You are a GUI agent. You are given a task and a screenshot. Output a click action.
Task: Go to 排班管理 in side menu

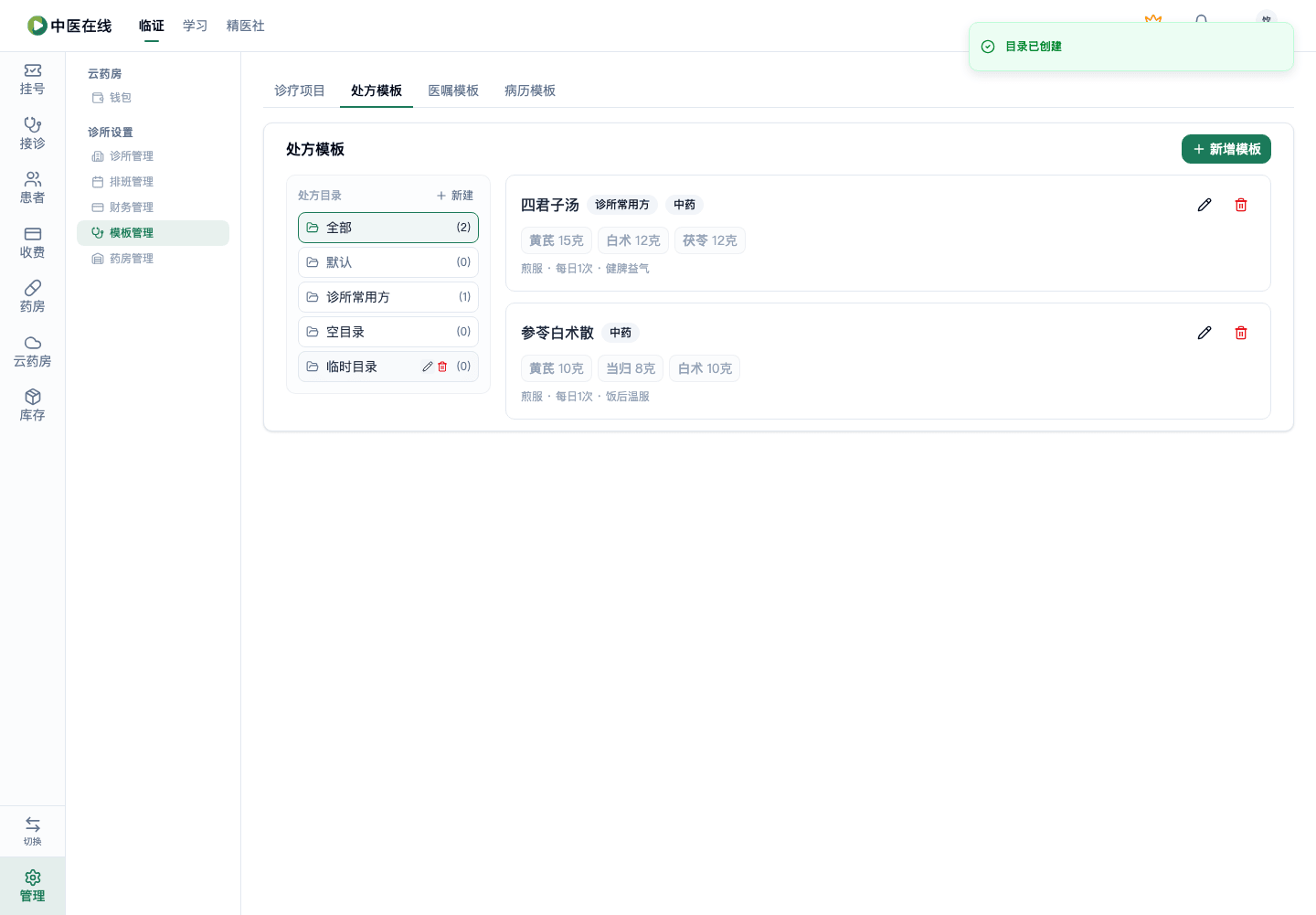tap(153, 182)
